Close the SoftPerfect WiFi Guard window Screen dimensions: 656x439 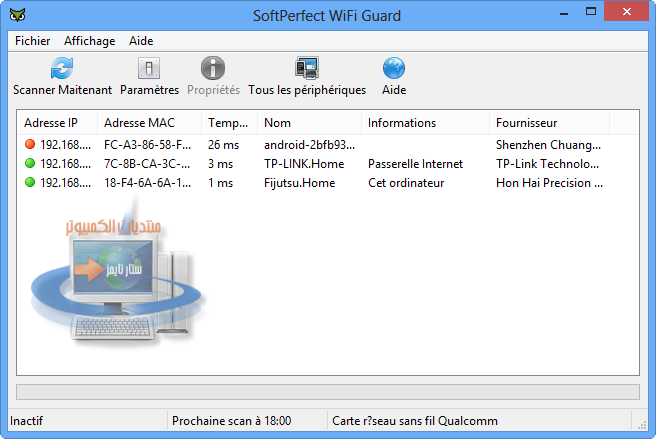[626, 12]
